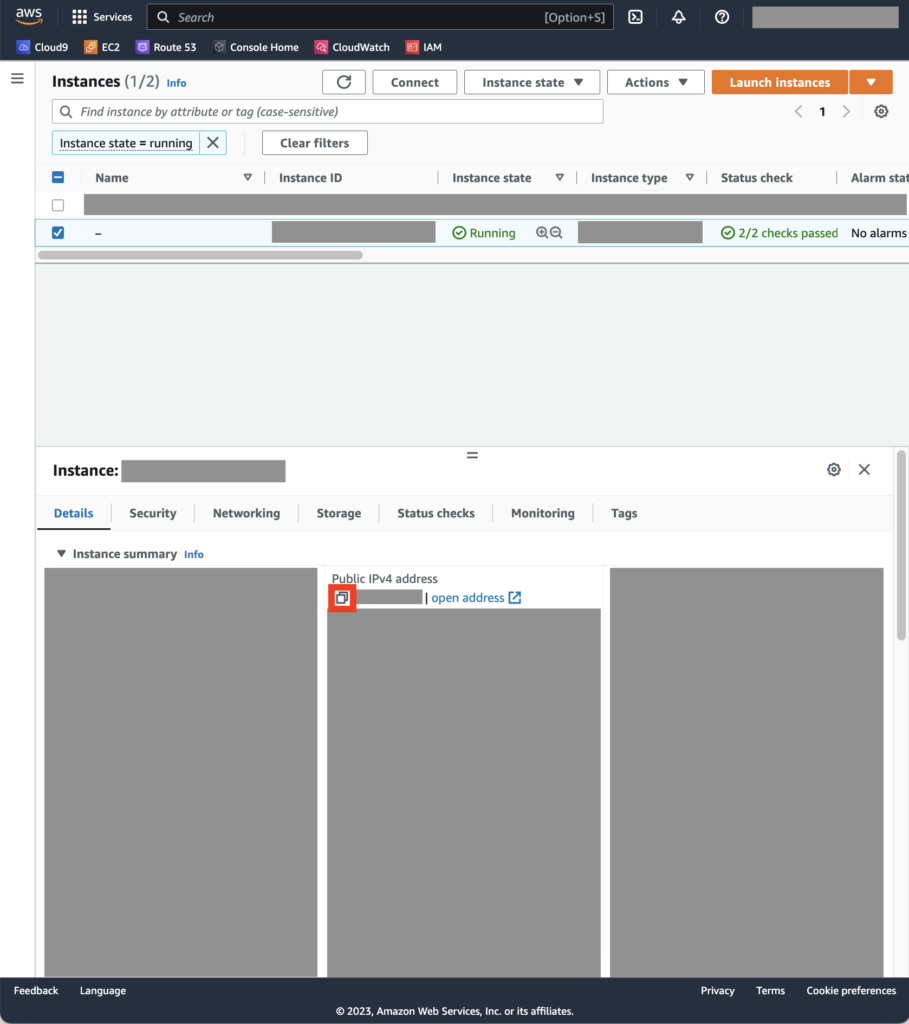Go to next page of instances

click(846, 112)
